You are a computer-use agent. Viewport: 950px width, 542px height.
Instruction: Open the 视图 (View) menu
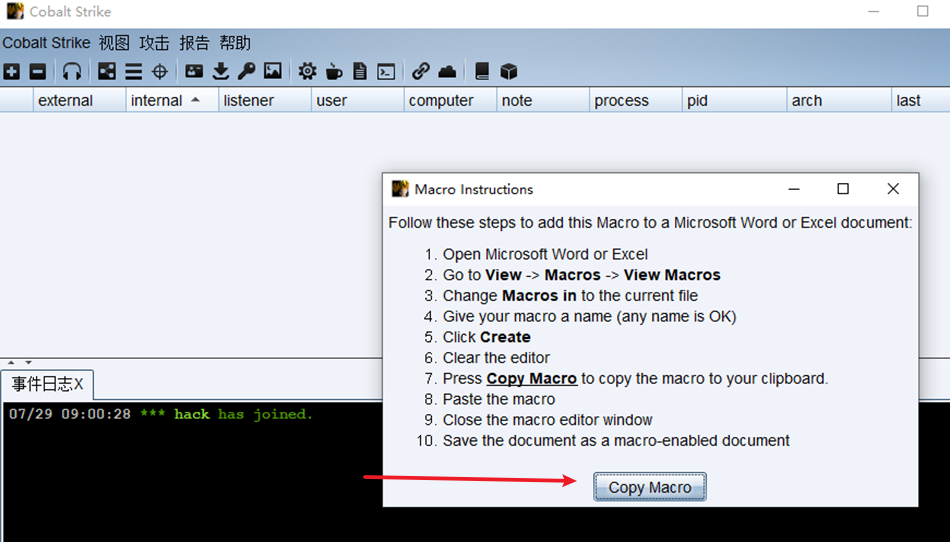[114, 43]
